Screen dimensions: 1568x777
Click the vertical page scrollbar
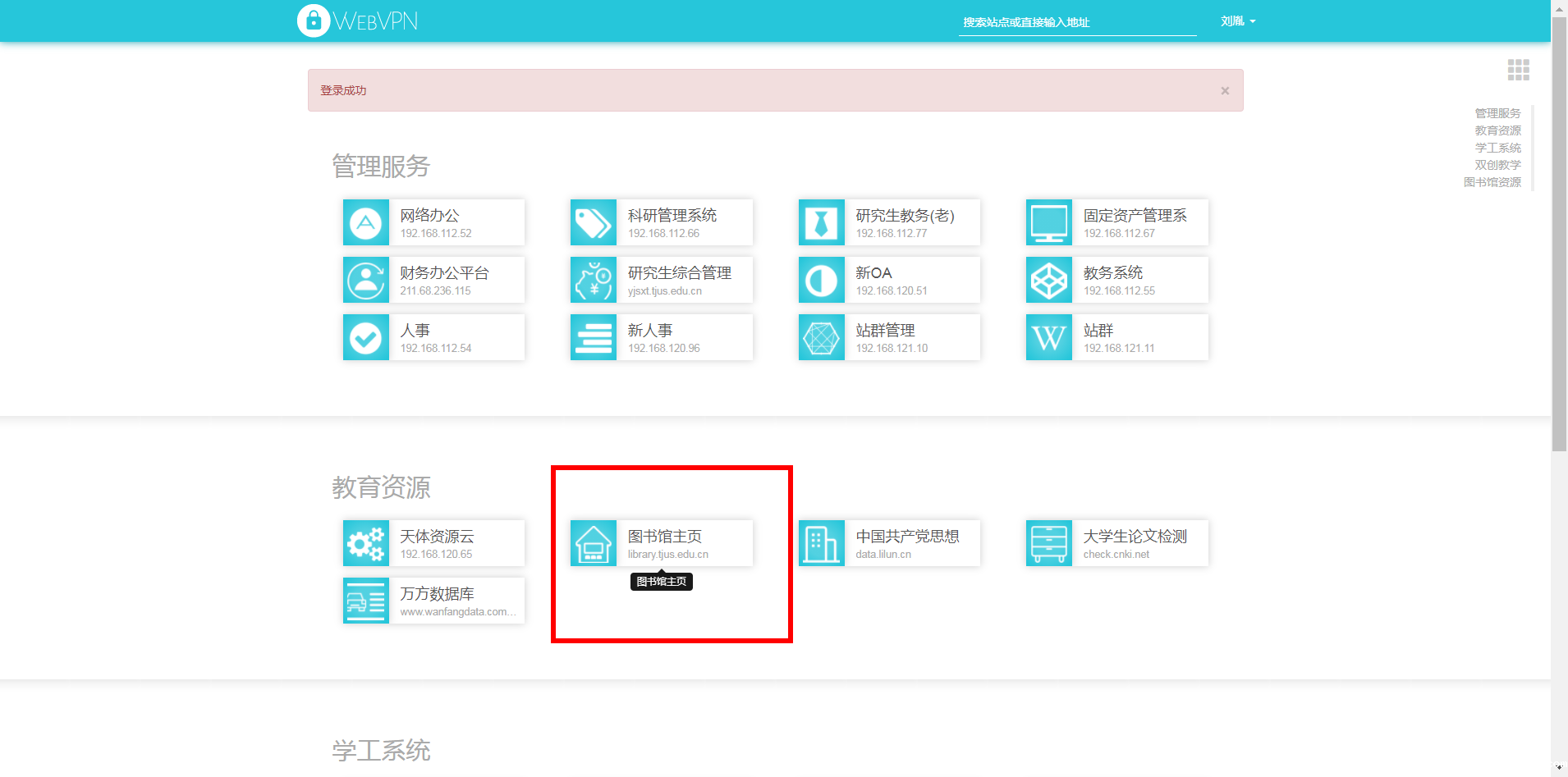pos(1559,246)
